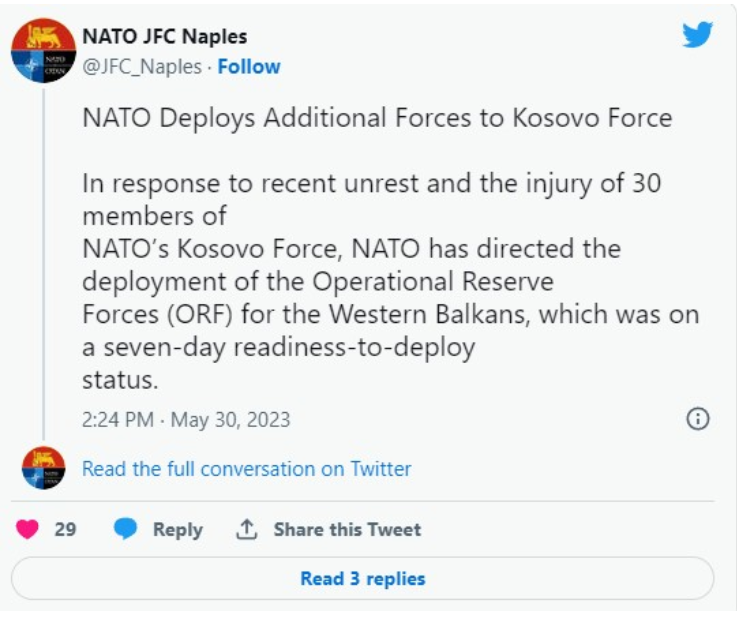Click the reply speech bubble icon

coord(125,529)
